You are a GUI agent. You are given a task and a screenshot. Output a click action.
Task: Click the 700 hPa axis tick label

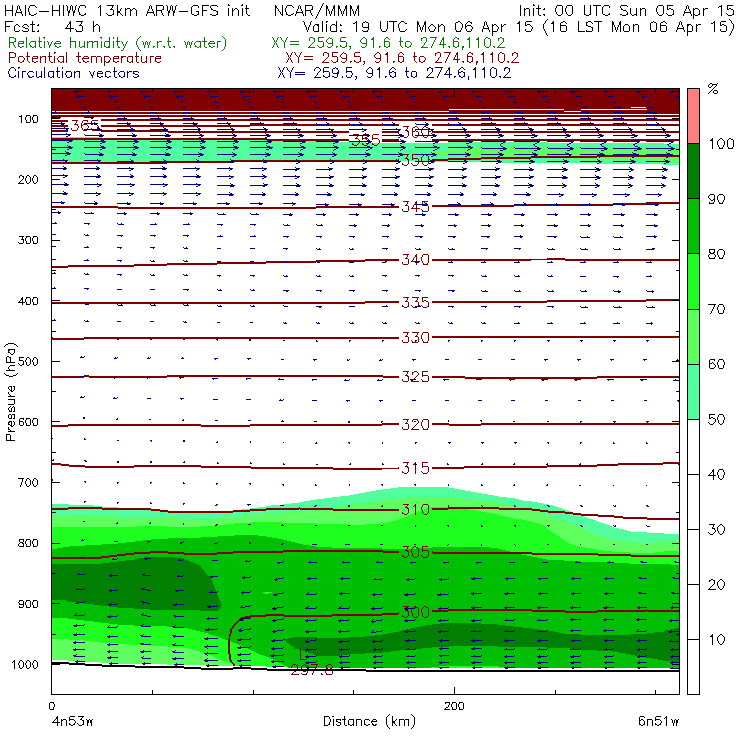pos(28,483)
